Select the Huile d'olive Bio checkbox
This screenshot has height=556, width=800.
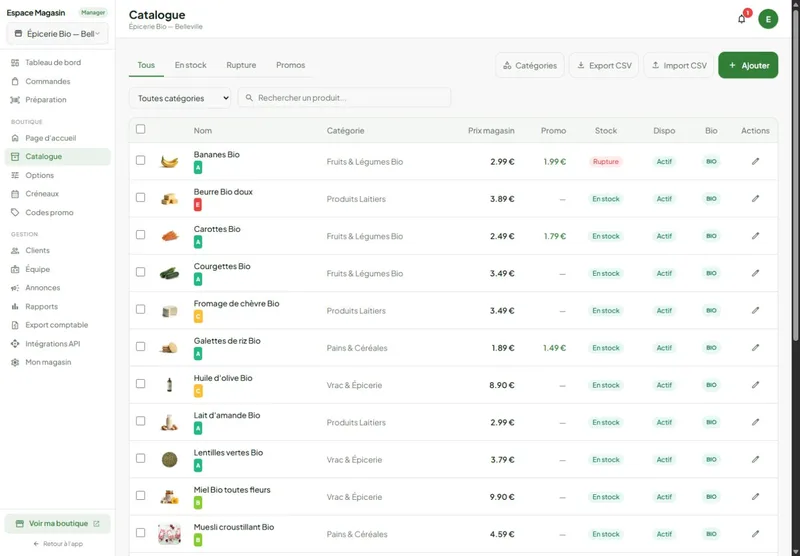pyautogui.click(x=140, y=384)
